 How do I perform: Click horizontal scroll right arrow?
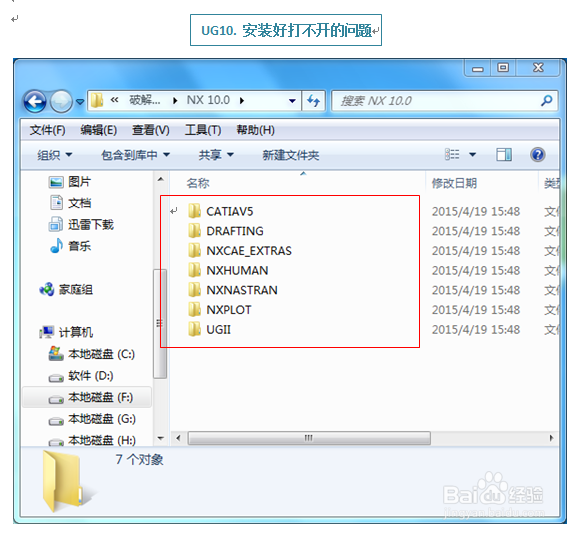551,438
